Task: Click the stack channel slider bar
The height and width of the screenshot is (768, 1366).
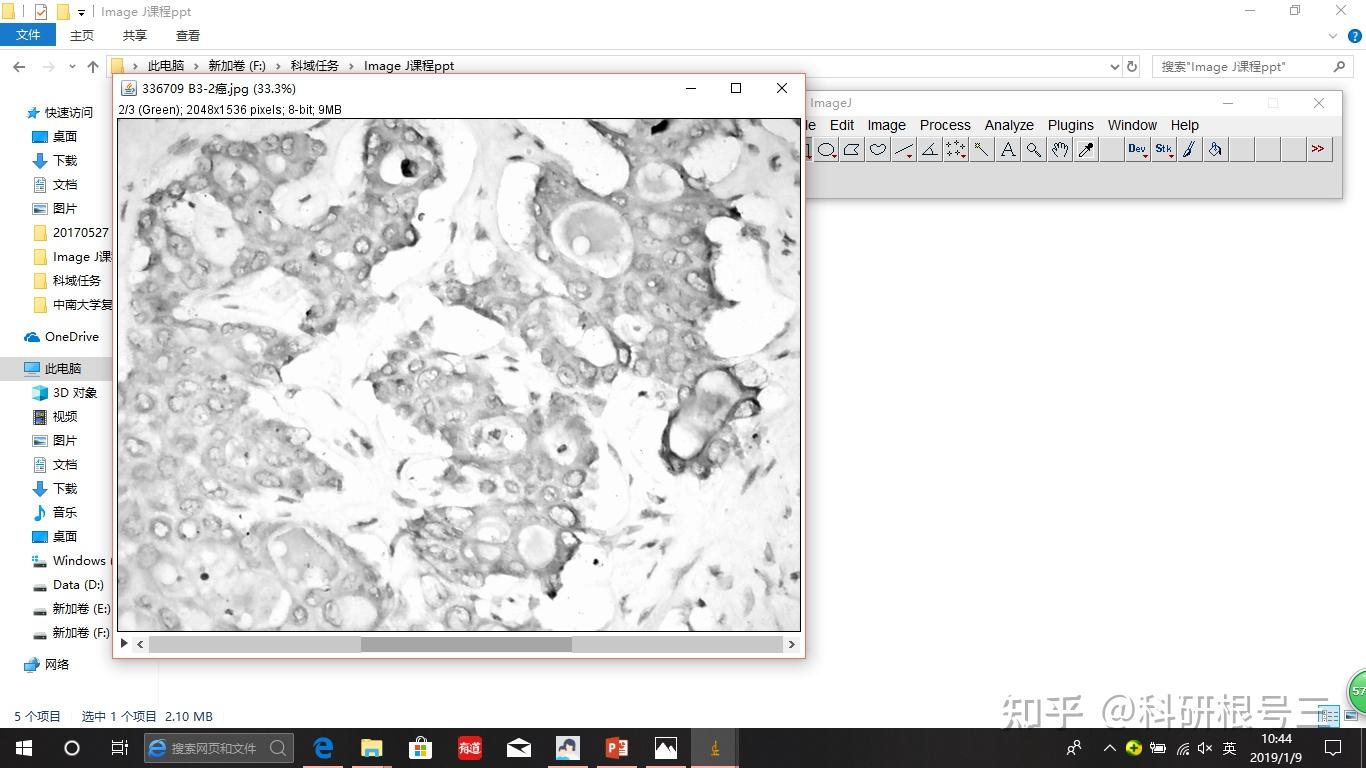Action: pyautogui.click(x=466, y=645)
